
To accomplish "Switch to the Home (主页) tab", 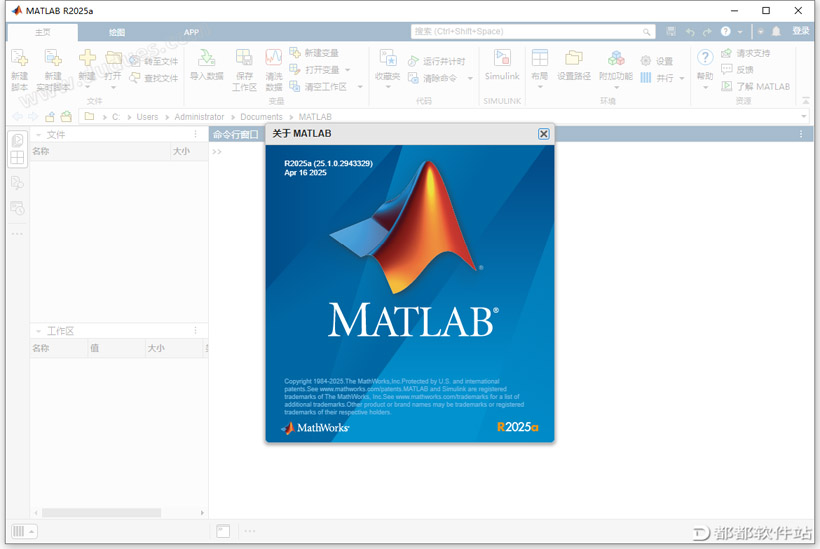I will coord(43,32).
